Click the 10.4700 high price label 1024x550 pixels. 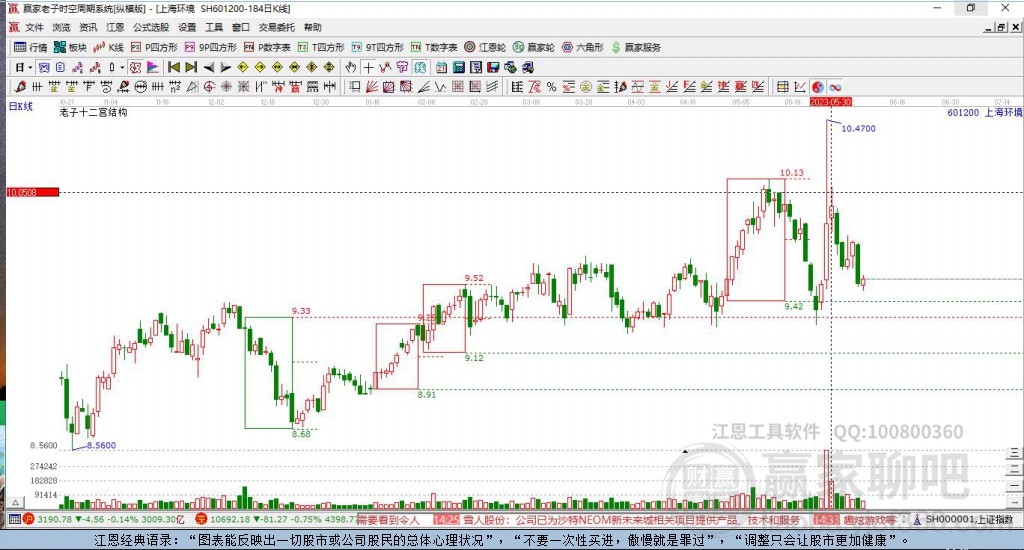click(x=858, y=129)
